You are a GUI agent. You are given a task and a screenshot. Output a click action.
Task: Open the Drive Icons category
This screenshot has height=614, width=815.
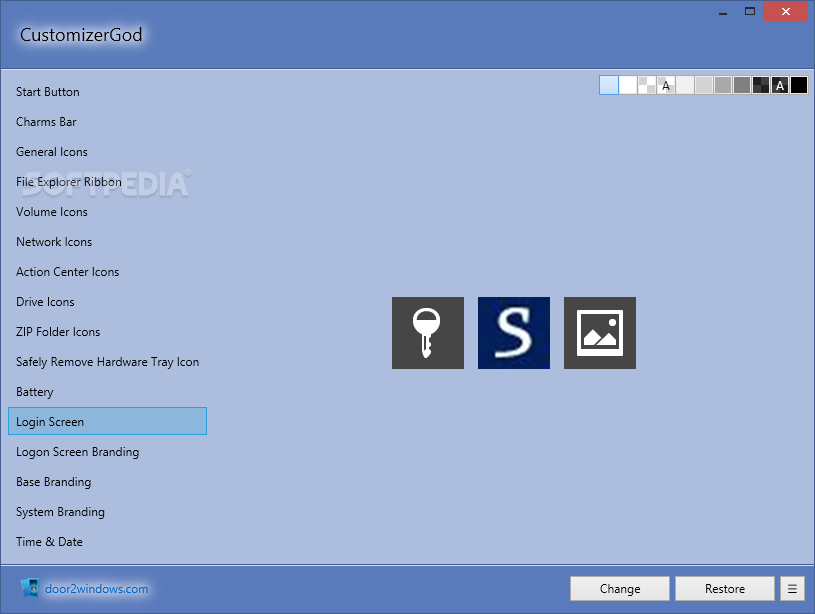pos(108,302)
